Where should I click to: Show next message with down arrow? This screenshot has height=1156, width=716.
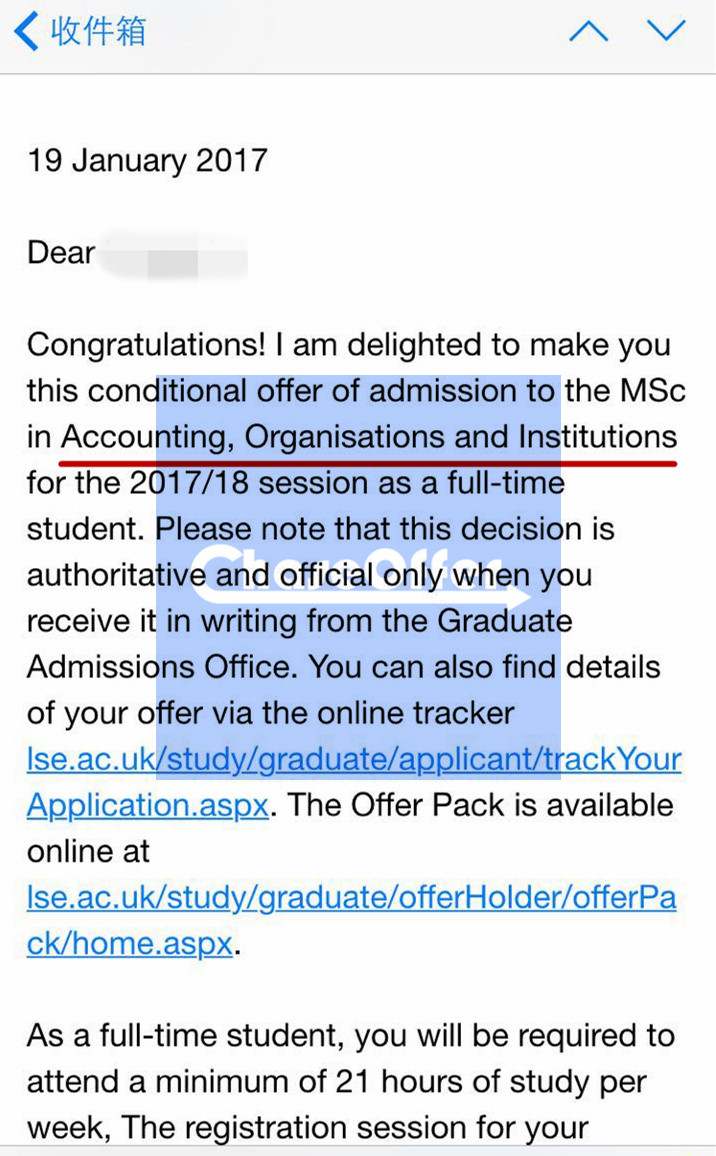[x=666, y=30]
